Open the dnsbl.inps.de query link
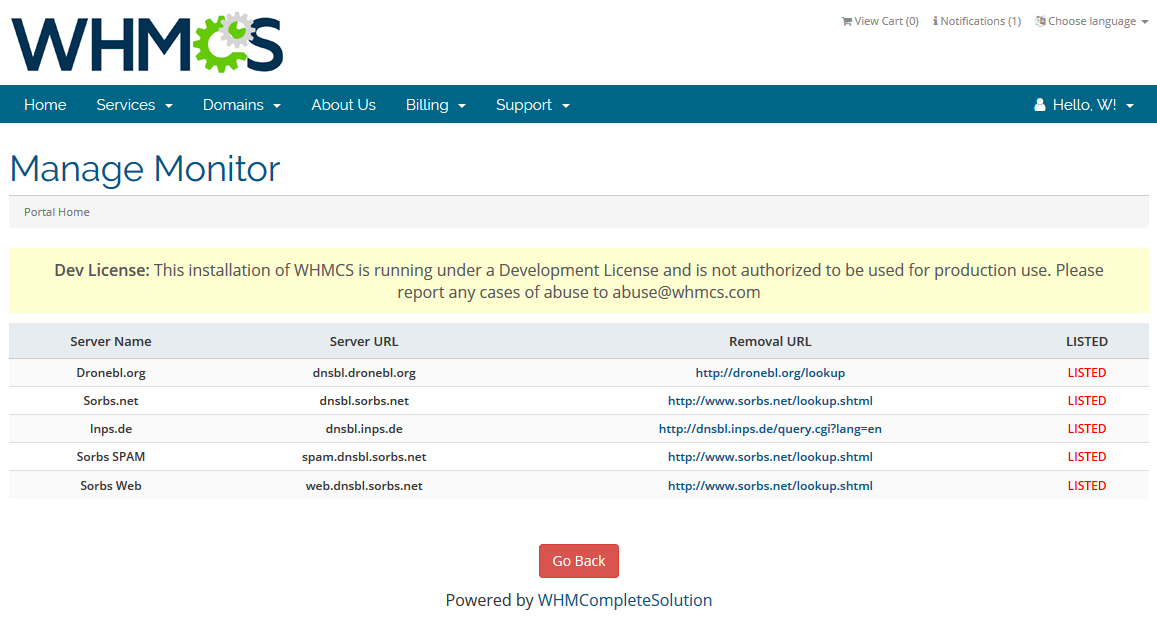This screenshot has height=619, width=1157. pos(770,429)
